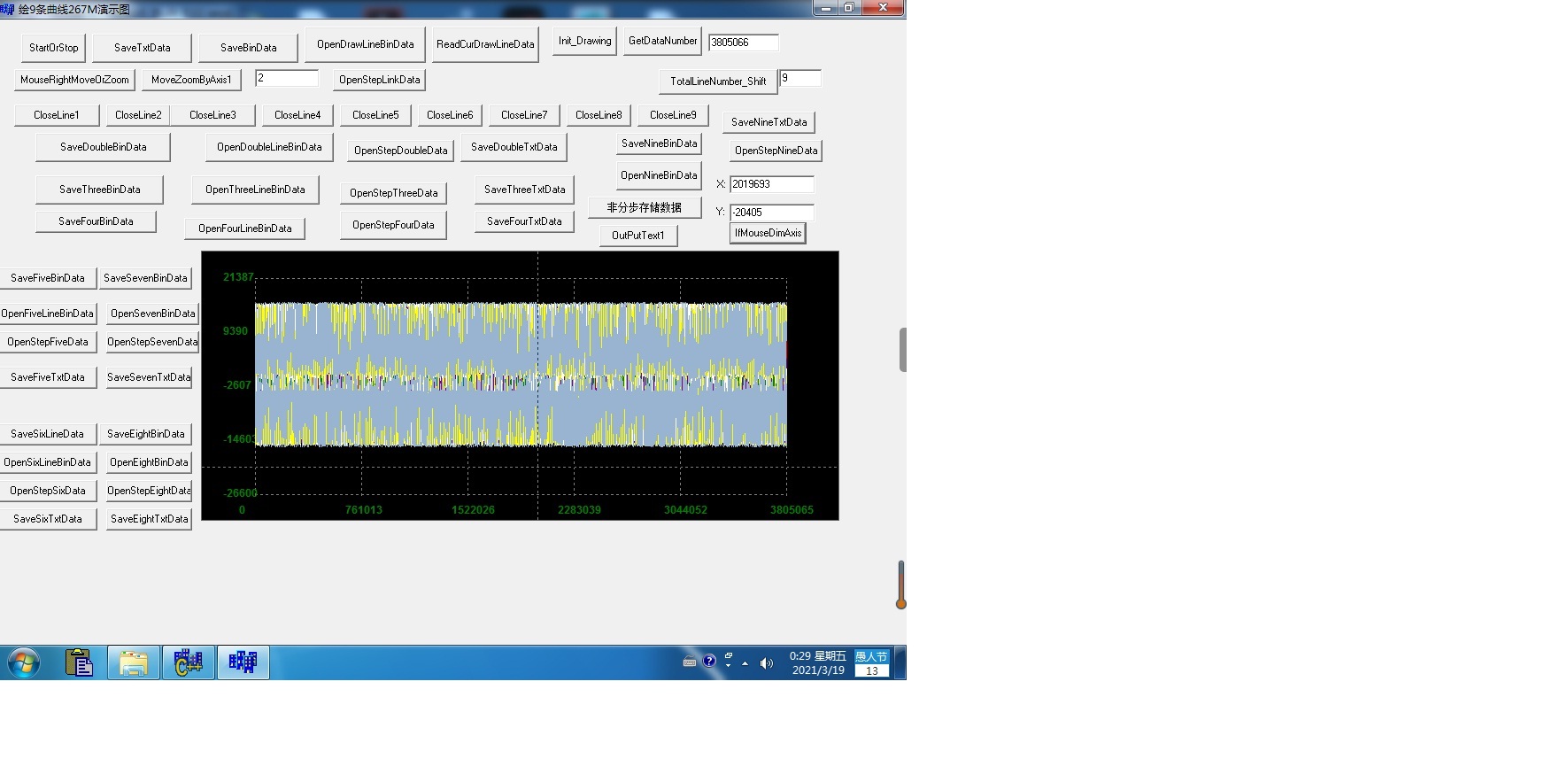The height and width of the screenshot is (759, 1568).
Task: Click OpenStepDoubleData button
Action: [401, 151]
